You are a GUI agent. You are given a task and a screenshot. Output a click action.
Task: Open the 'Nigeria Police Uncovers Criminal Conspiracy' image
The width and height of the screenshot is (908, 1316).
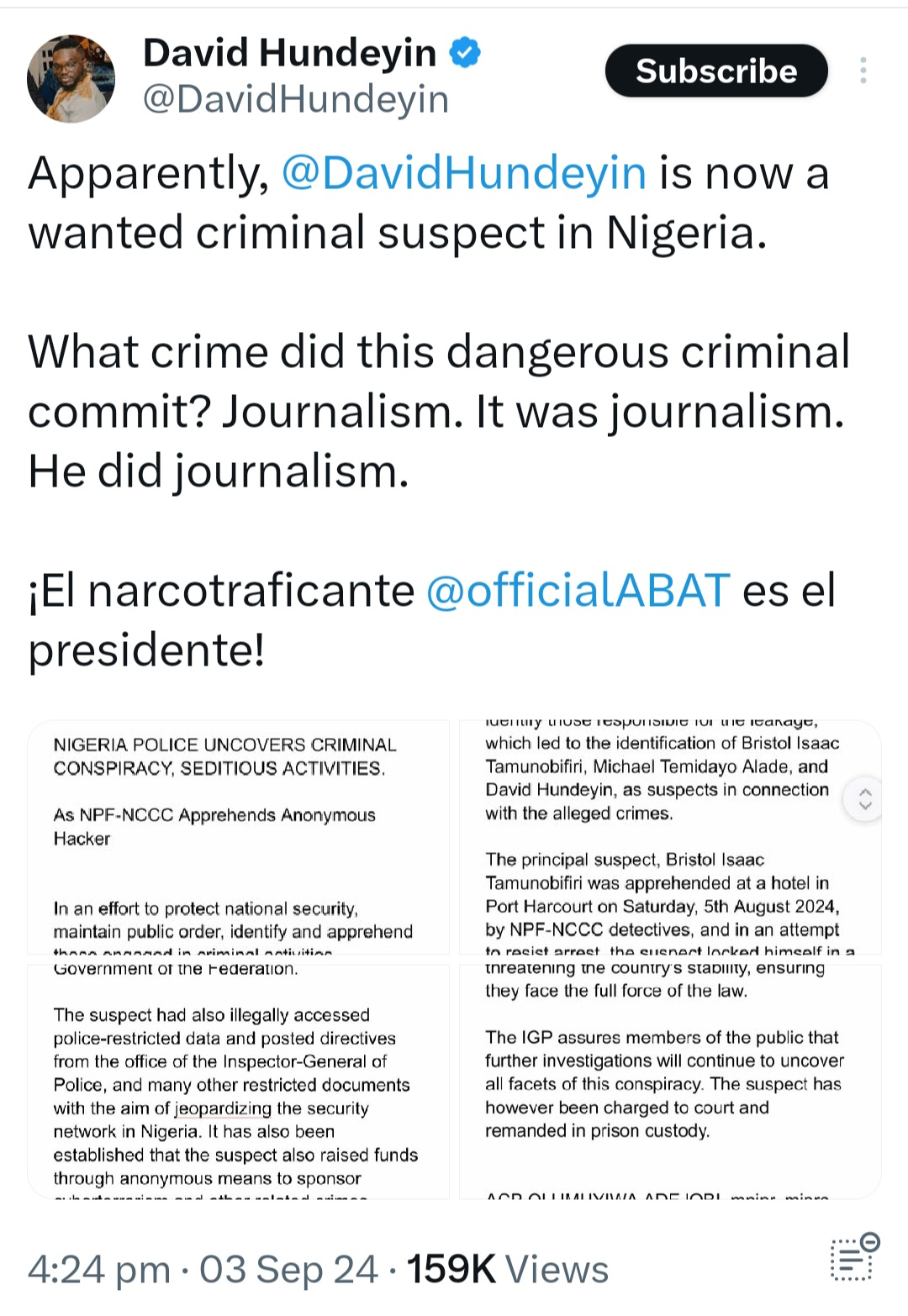coord(239,837)
